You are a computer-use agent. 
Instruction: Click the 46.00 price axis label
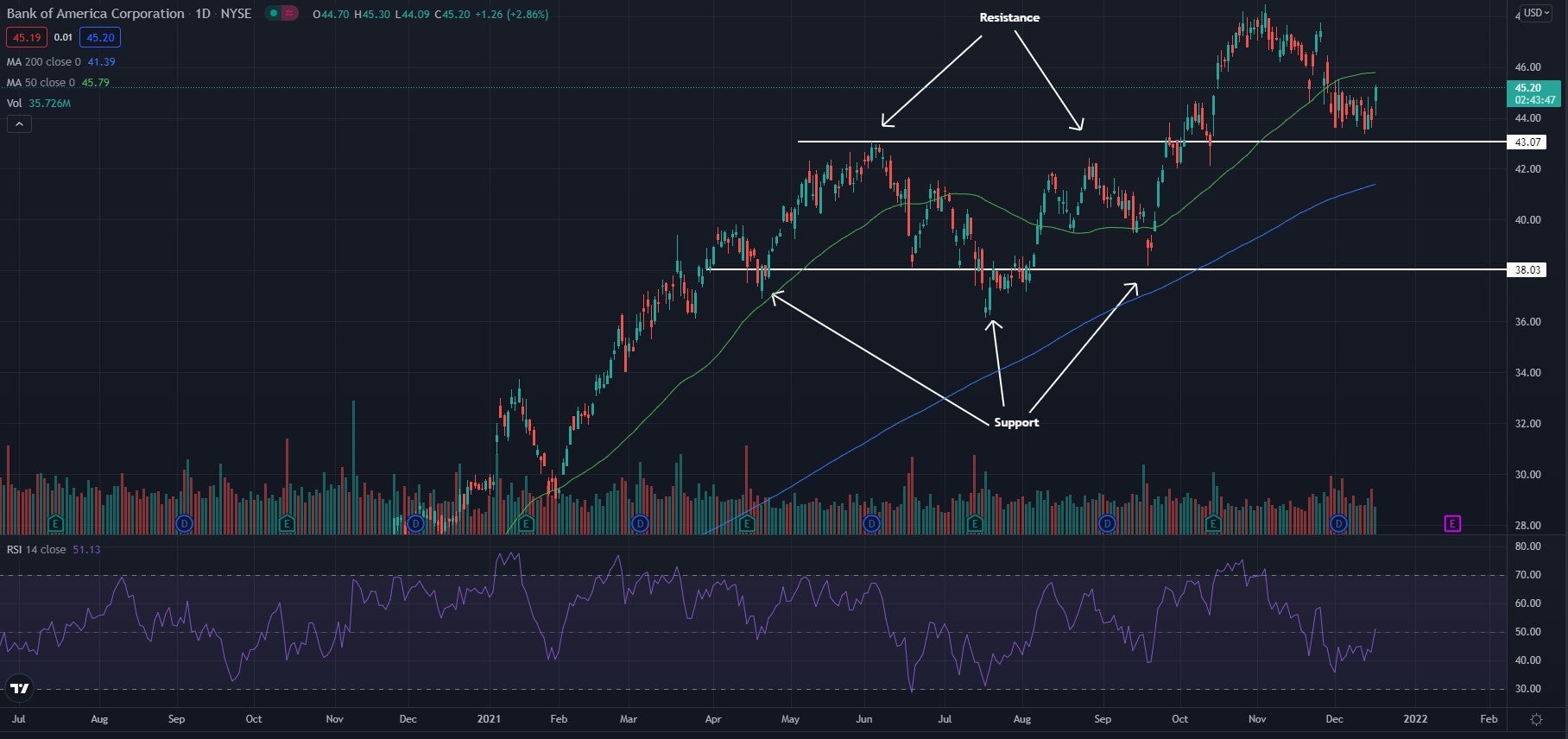[x=1527, y=67]
